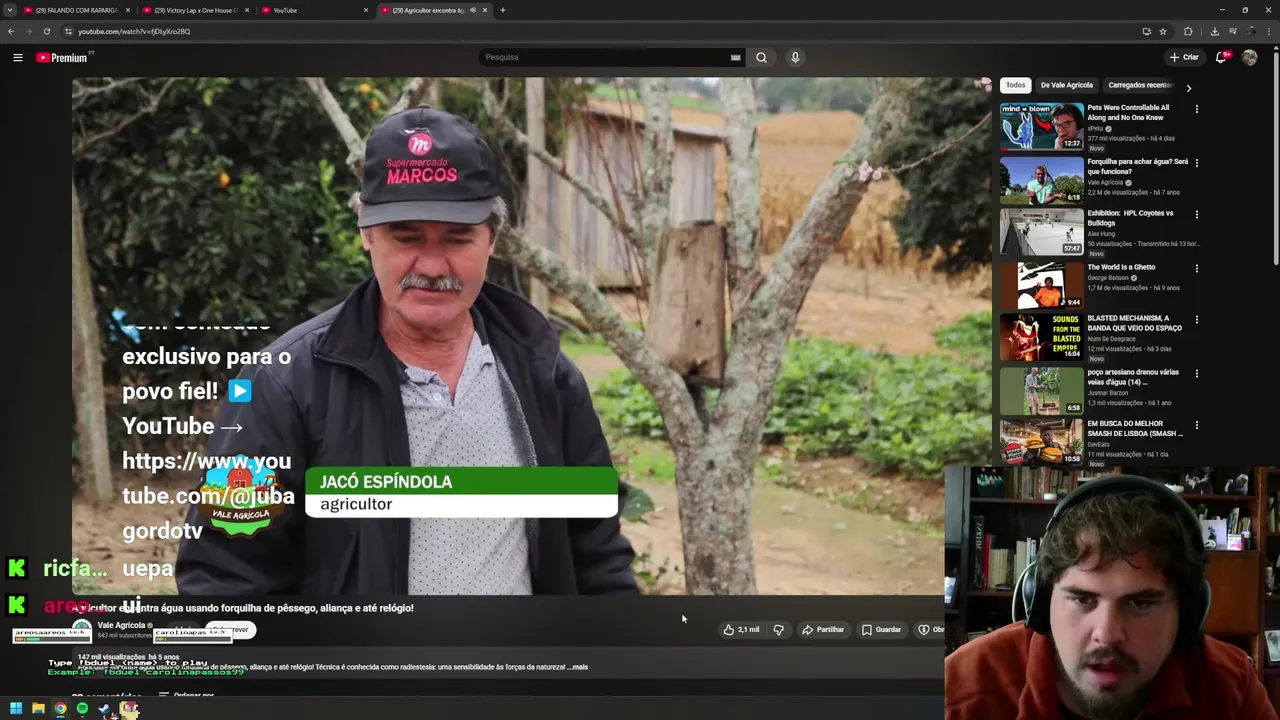1280x720 pixels.
Task: Click the video player area
Action: (x=531, y=336)
